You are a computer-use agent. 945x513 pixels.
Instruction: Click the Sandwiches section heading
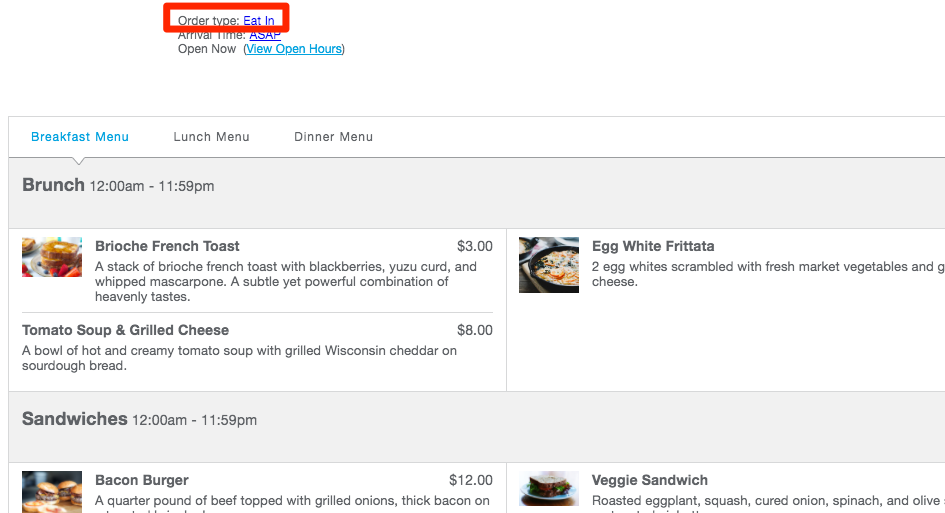(75, 419)
